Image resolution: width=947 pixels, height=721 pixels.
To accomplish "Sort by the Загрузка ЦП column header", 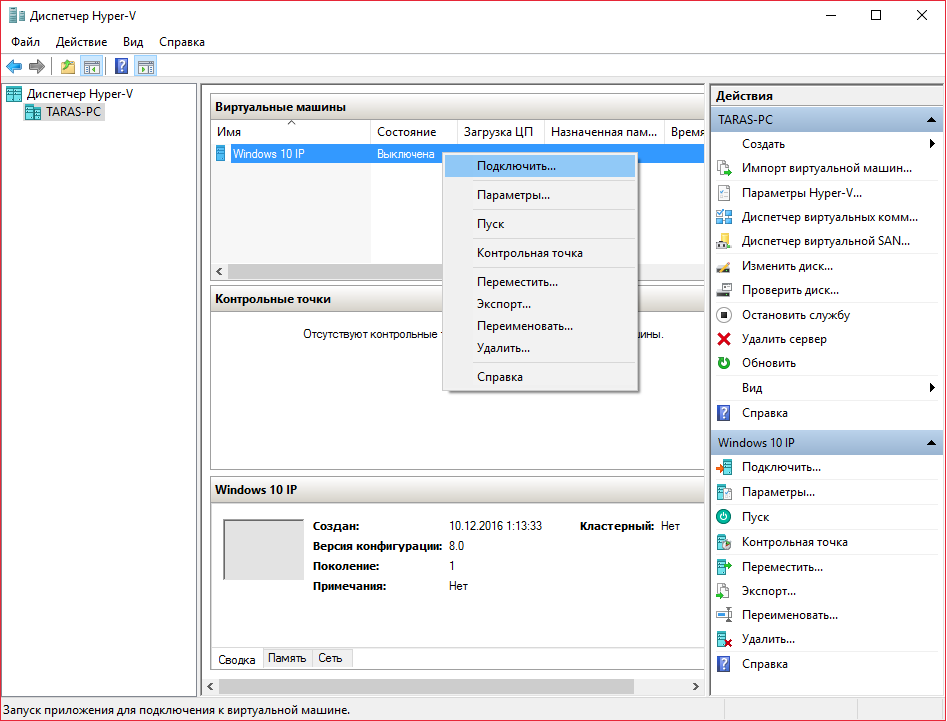I will (x=501, y=132).
